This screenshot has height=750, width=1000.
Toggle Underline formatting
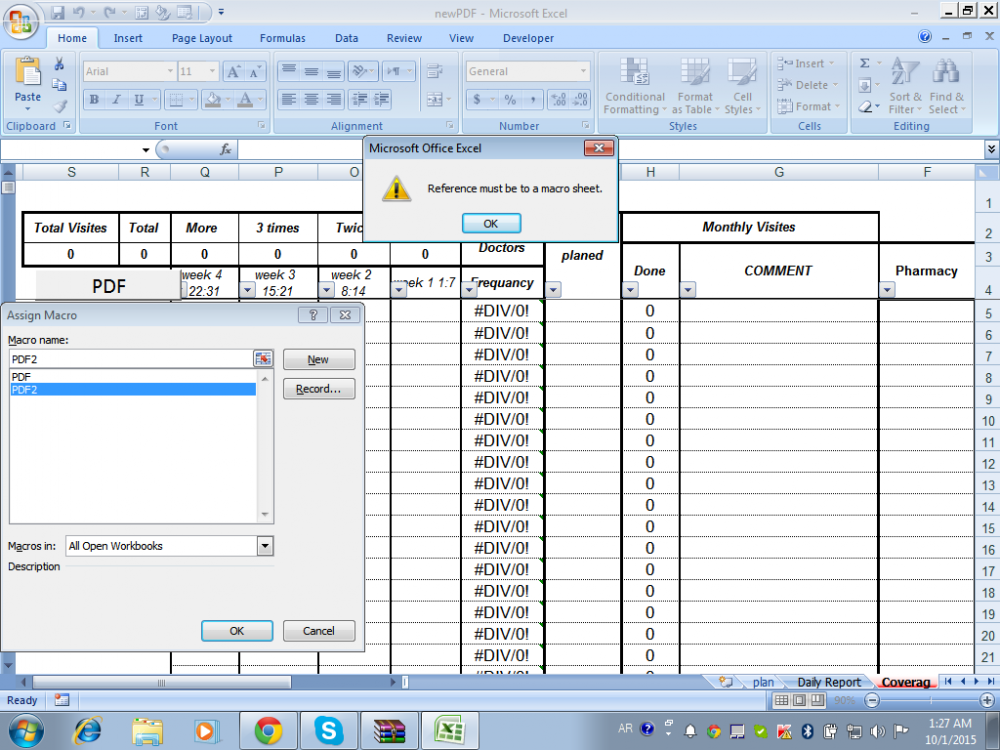138,99
